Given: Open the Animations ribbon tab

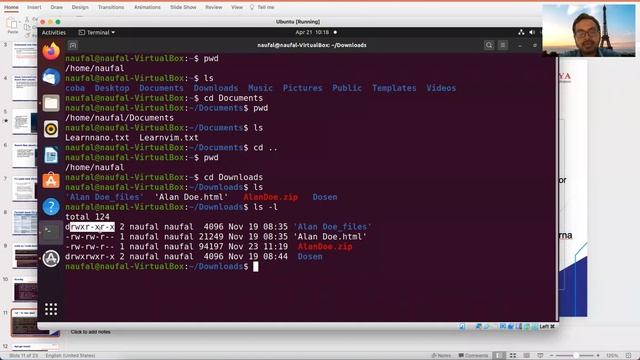Looking at the screenshot, I should click(147, 7).
